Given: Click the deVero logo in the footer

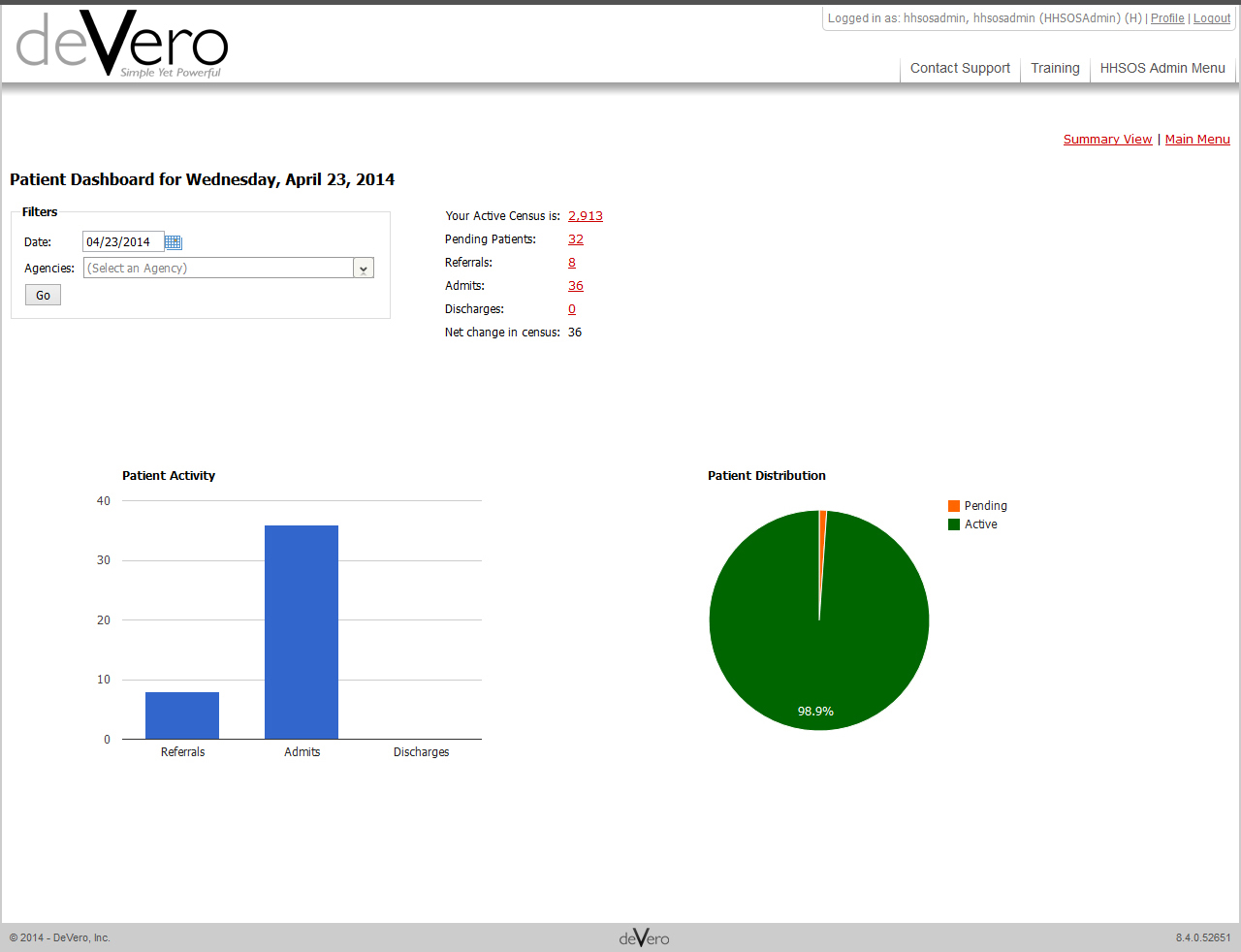Looking at the screenshot, I should 643,936.
